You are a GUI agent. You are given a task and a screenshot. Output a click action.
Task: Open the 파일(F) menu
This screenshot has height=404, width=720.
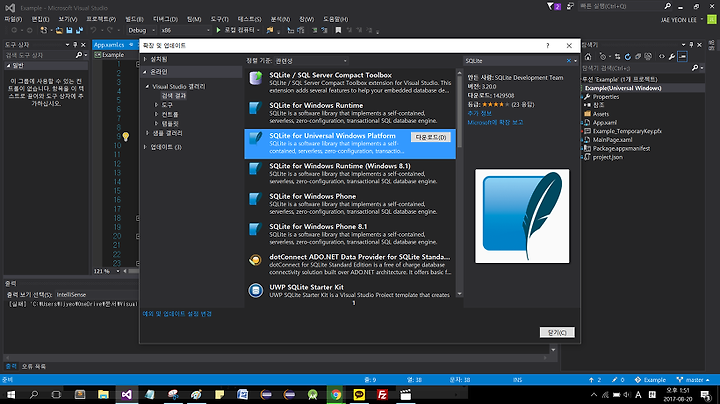pos(13,19)
